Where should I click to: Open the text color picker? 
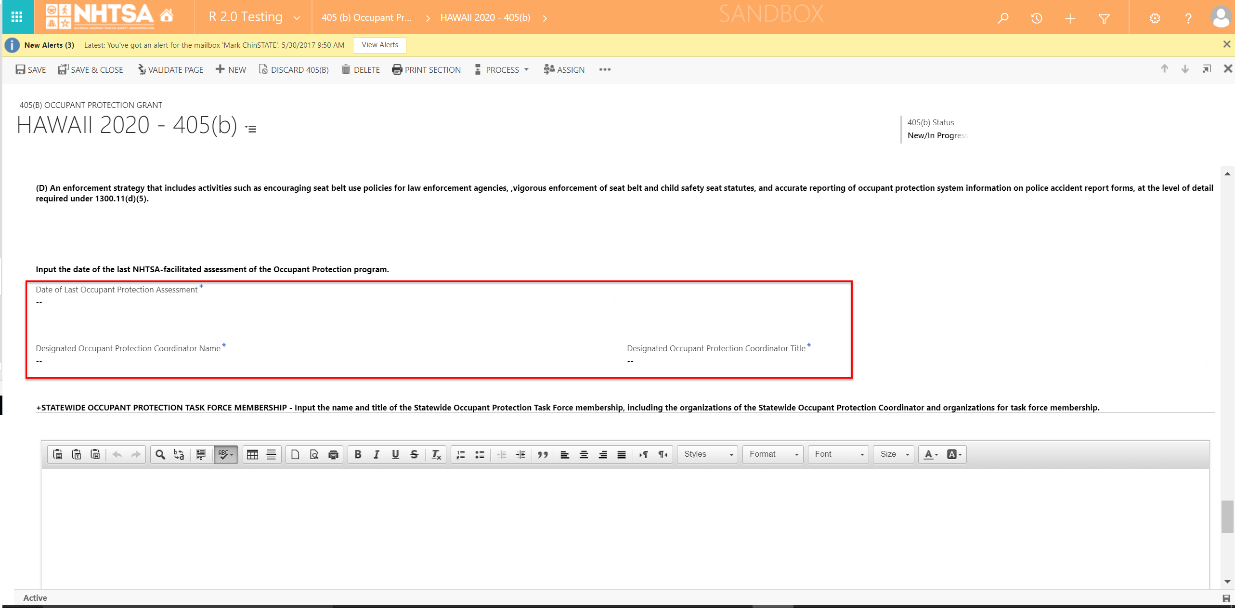tap(930, 454)
